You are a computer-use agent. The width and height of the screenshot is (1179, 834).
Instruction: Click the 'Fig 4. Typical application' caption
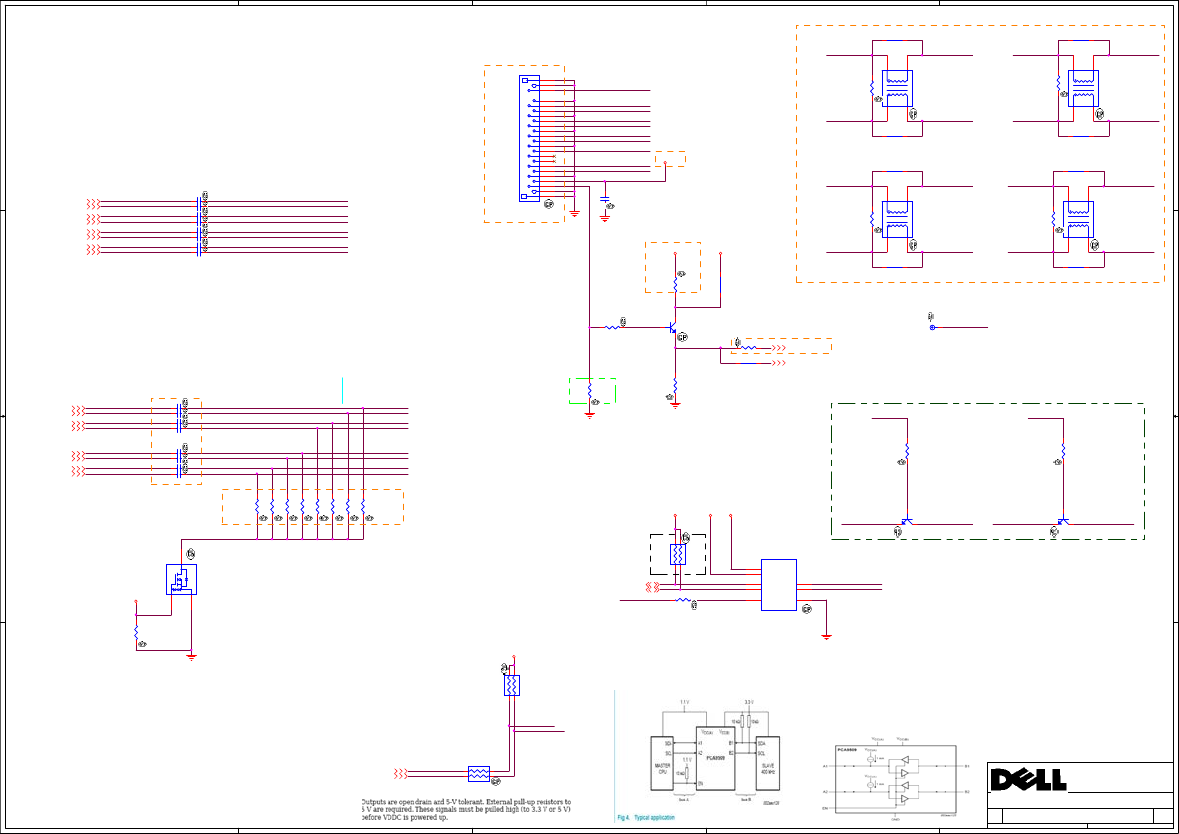tap(646, 817)
